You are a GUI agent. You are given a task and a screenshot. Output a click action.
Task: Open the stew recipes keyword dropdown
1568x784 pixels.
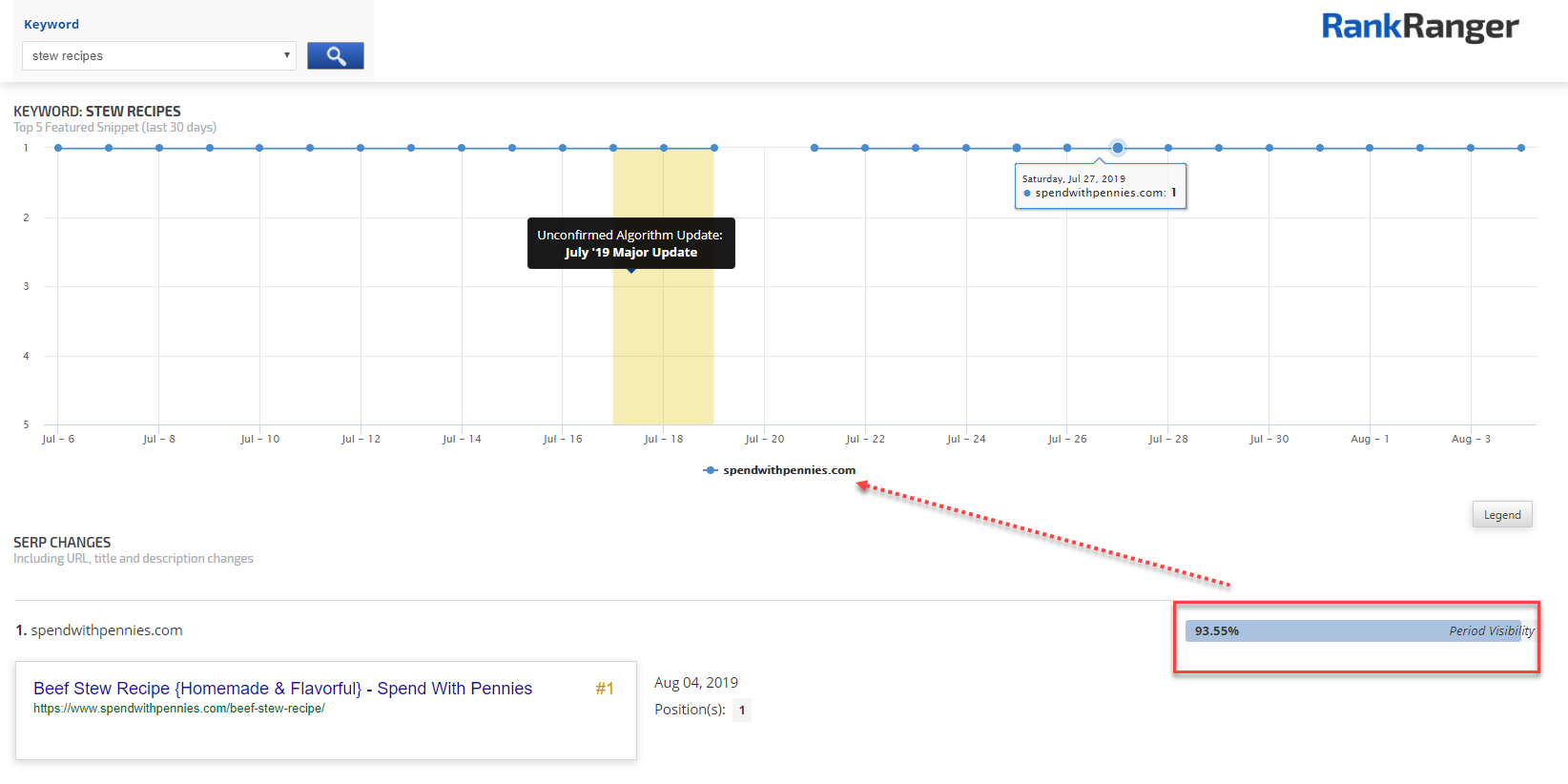[159, 56]
